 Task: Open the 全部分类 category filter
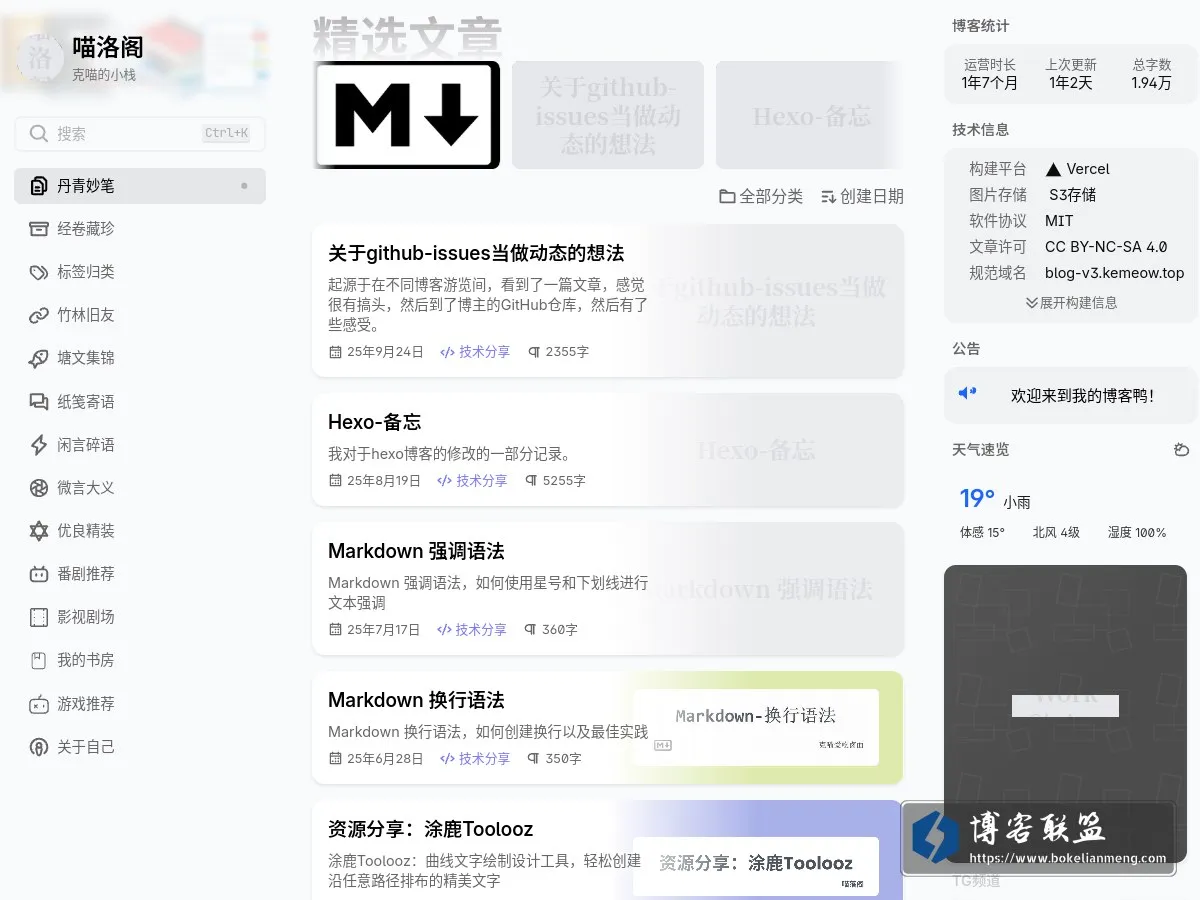pyautogui.click(x=761, y=197)
